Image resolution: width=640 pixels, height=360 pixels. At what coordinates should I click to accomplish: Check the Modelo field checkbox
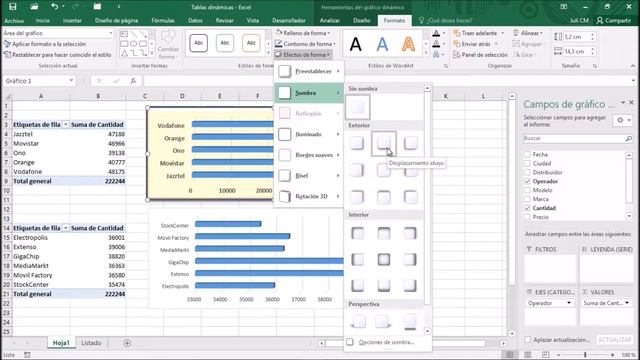point(527,190)
